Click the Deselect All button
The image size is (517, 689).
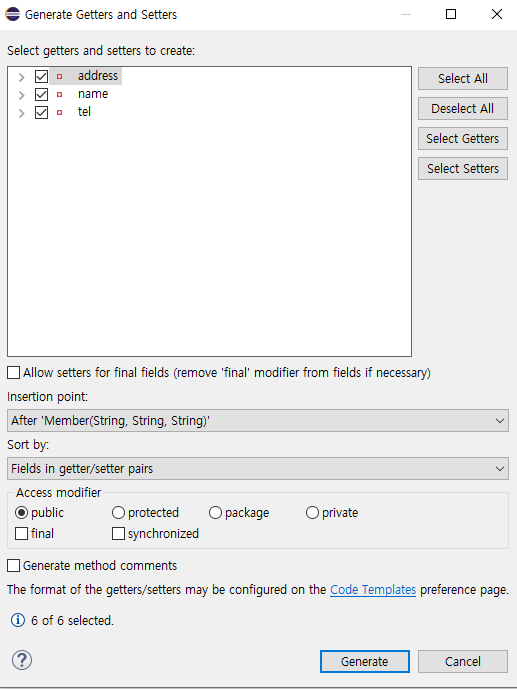point(463,109)
